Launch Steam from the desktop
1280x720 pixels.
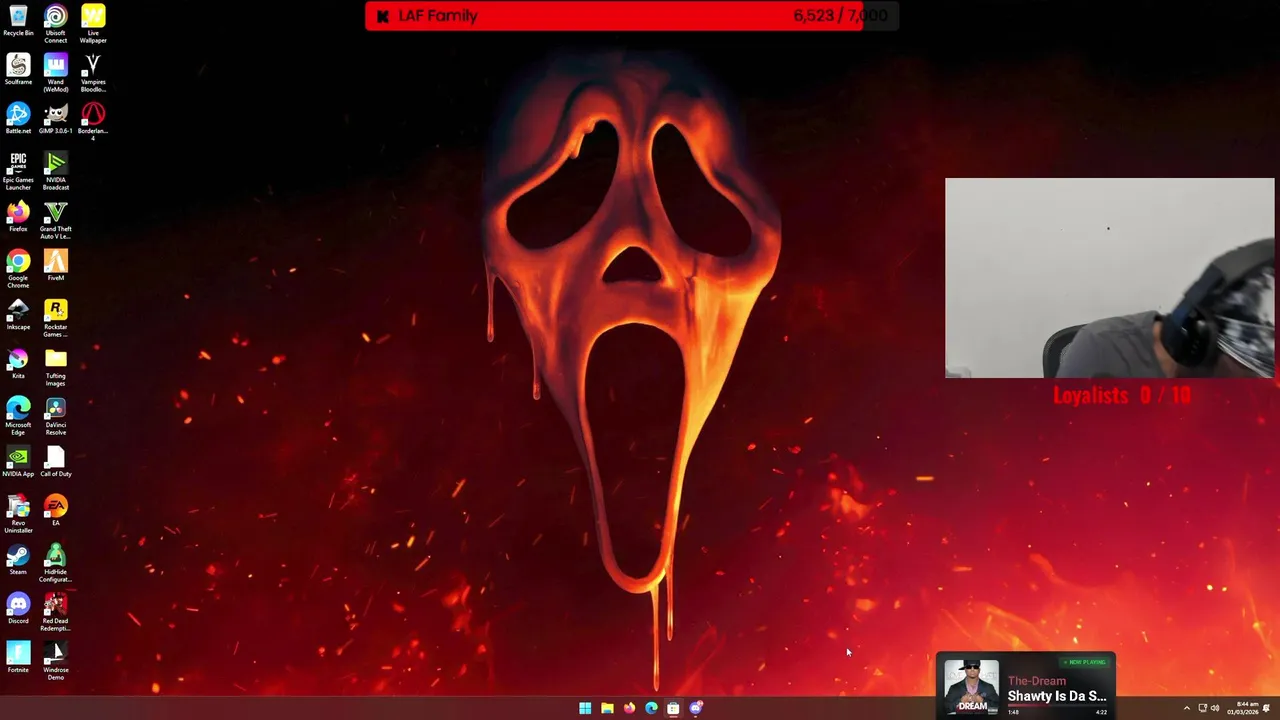point(18,559)
